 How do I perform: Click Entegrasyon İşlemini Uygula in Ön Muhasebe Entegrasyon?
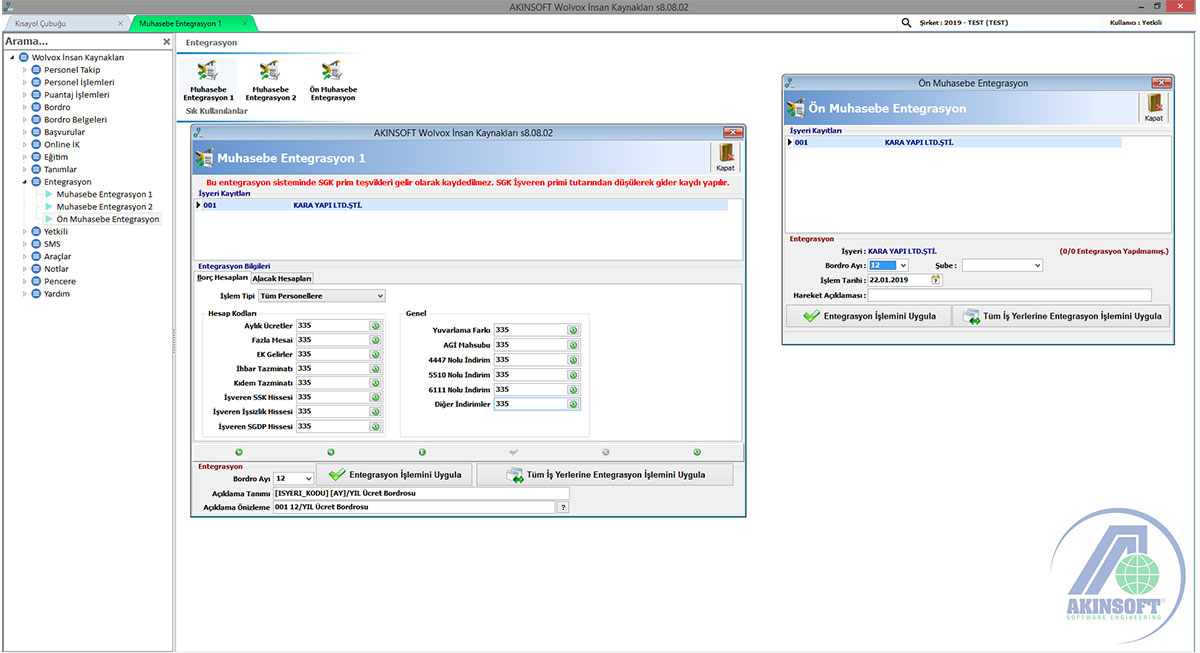pyautogui.click(x=868, y=316)
